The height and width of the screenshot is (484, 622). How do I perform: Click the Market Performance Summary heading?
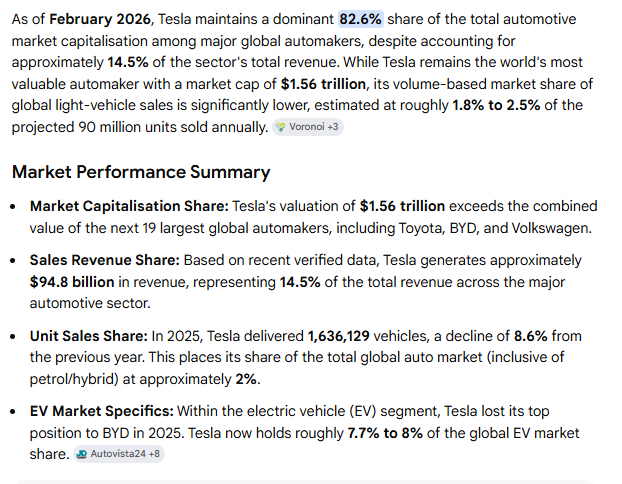(141, 172)
